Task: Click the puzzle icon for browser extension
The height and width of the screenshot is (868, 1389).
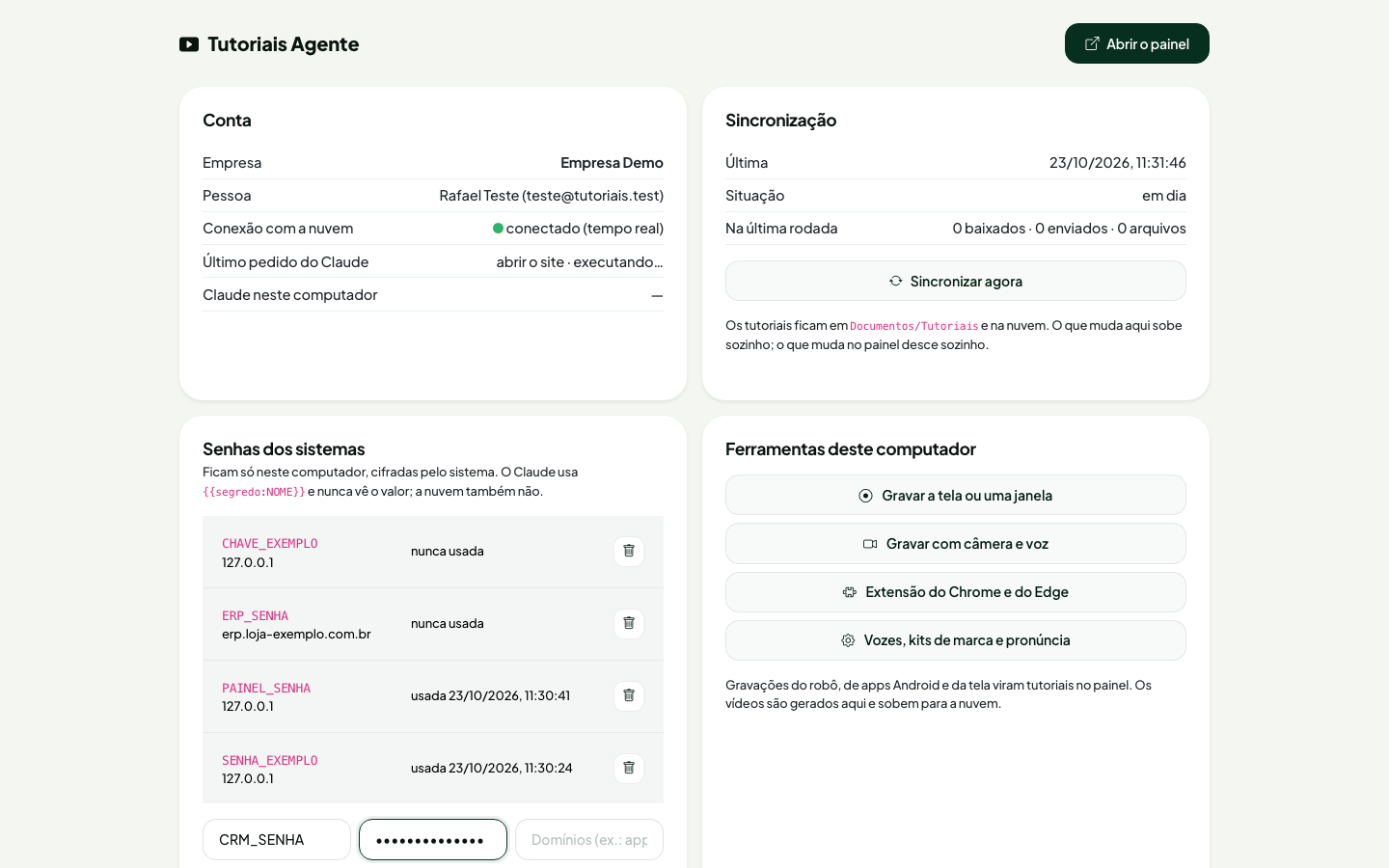Action: point(850,592)
